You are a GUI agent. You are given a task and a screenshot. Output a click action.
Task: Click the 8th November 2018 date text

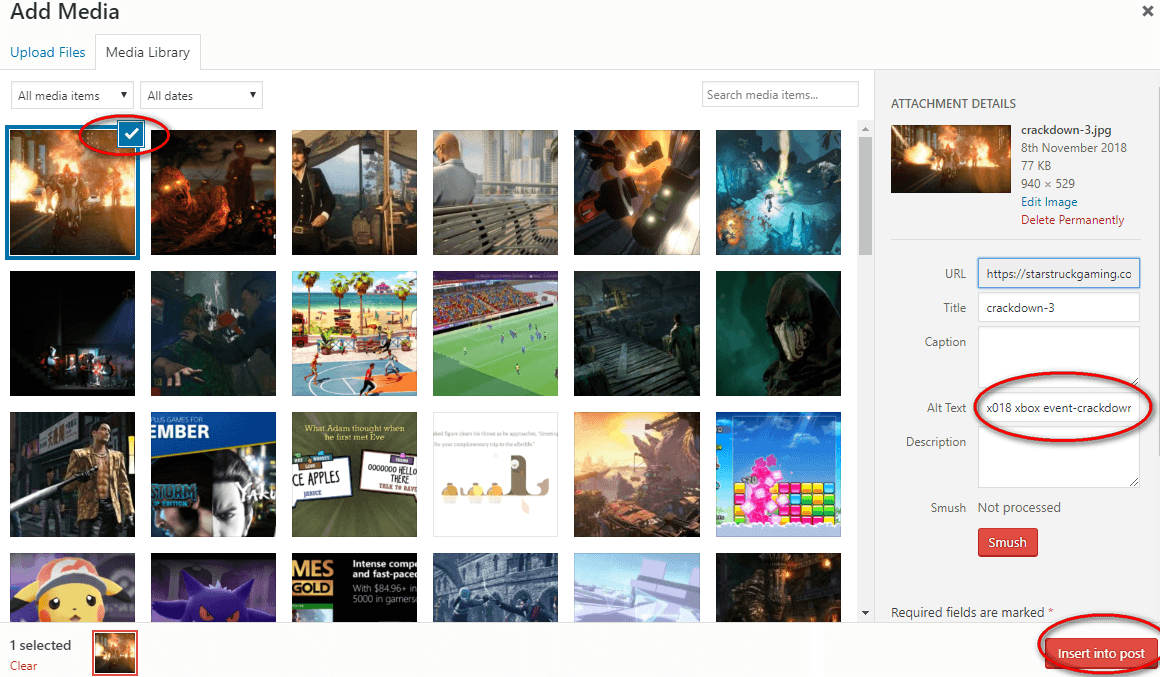(x=1073, y=148)
